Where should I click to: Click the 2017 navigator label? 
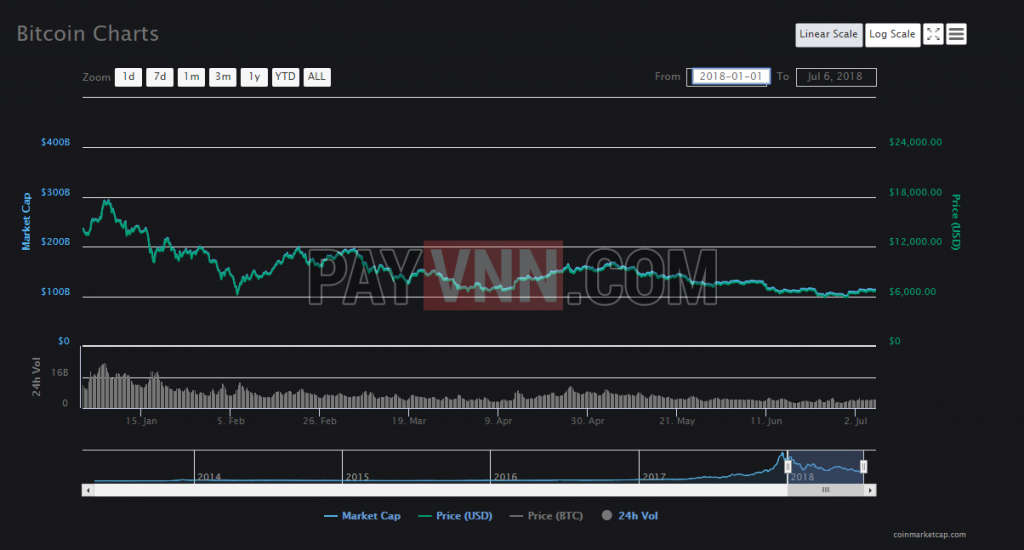(654, 477)
